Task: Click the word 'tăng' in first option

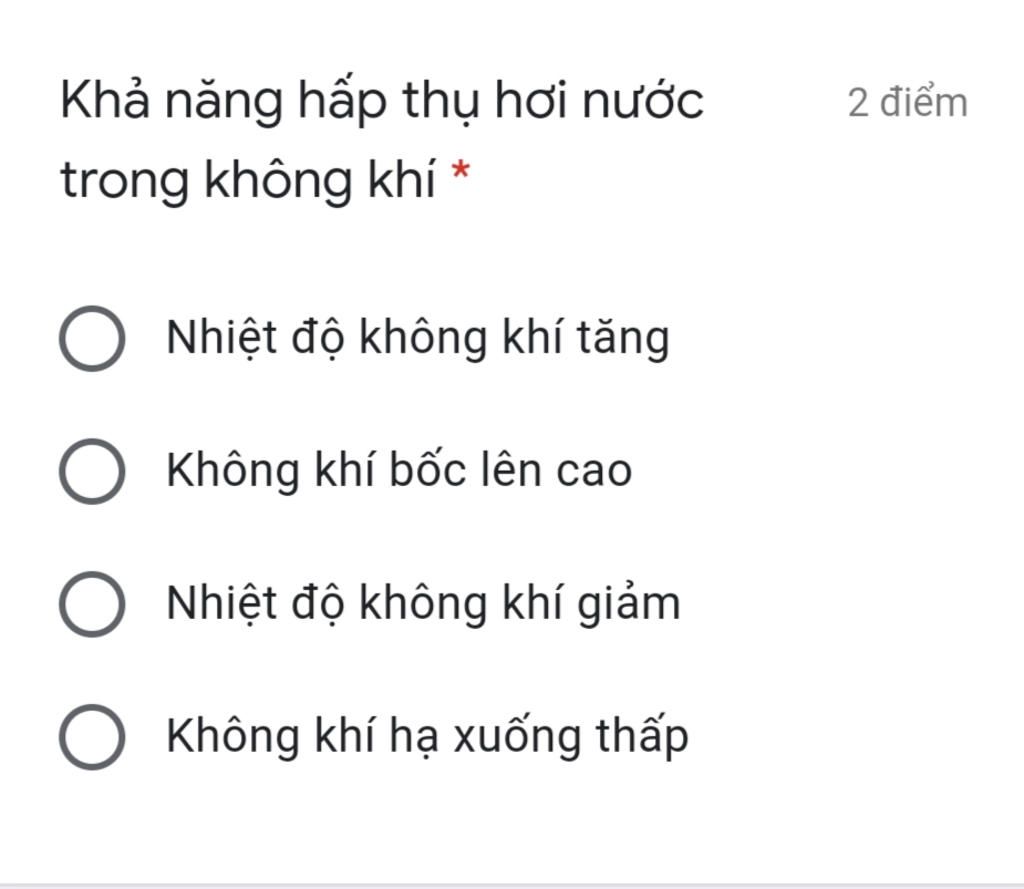Action: (x=623, y=340)
